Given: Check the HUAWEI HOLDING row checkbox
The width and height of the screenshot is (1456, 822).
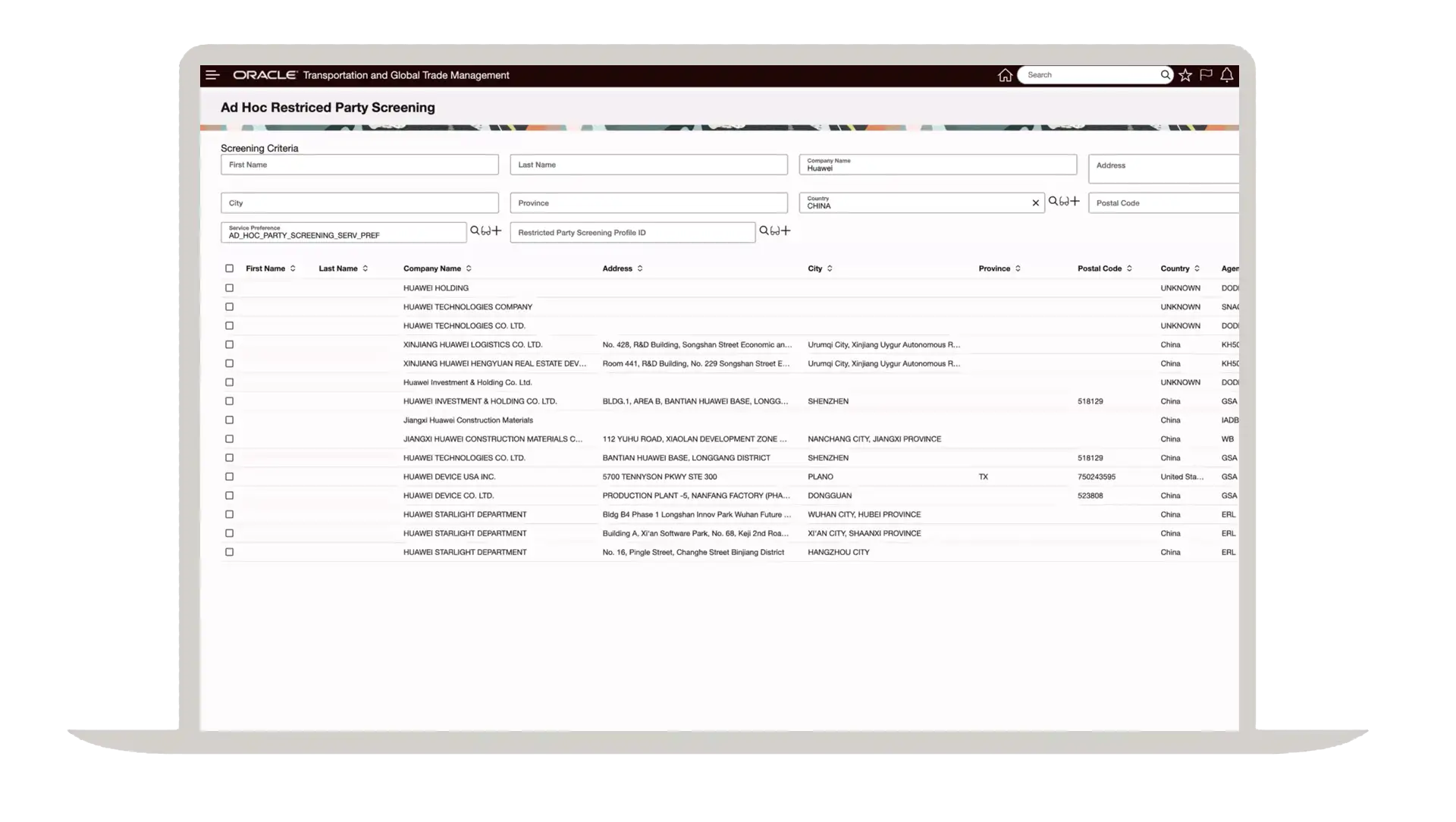Looking at the screenshot, I should point(229,288).
